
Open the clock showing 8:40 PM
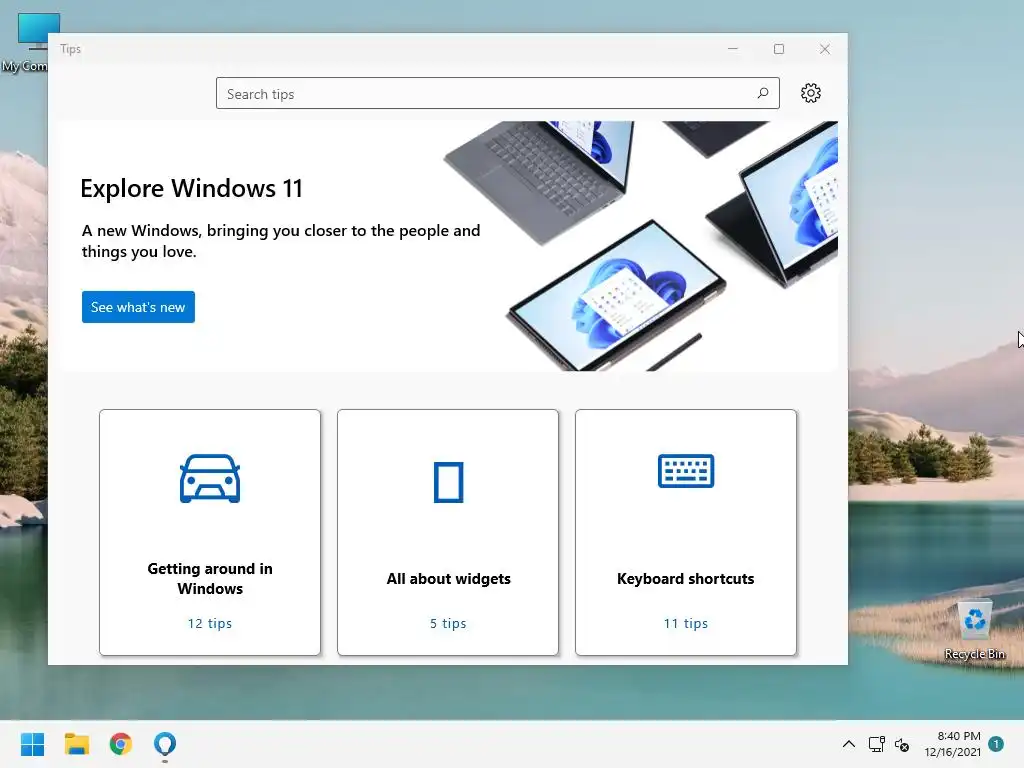click(x=952, y=744)
